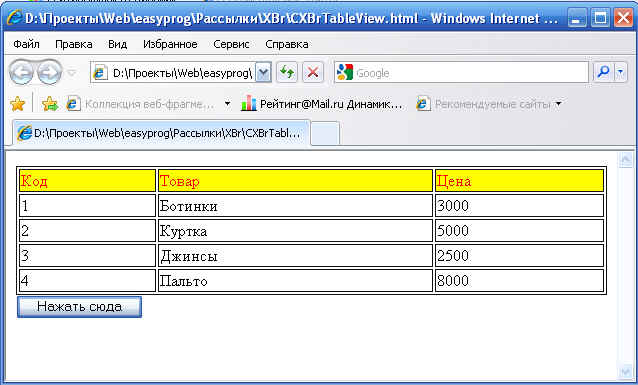The width and height of the screenshot is (638, 385).
Task: Open the Избранное menu
Action: pyautogui.click(x=170, y=44)
